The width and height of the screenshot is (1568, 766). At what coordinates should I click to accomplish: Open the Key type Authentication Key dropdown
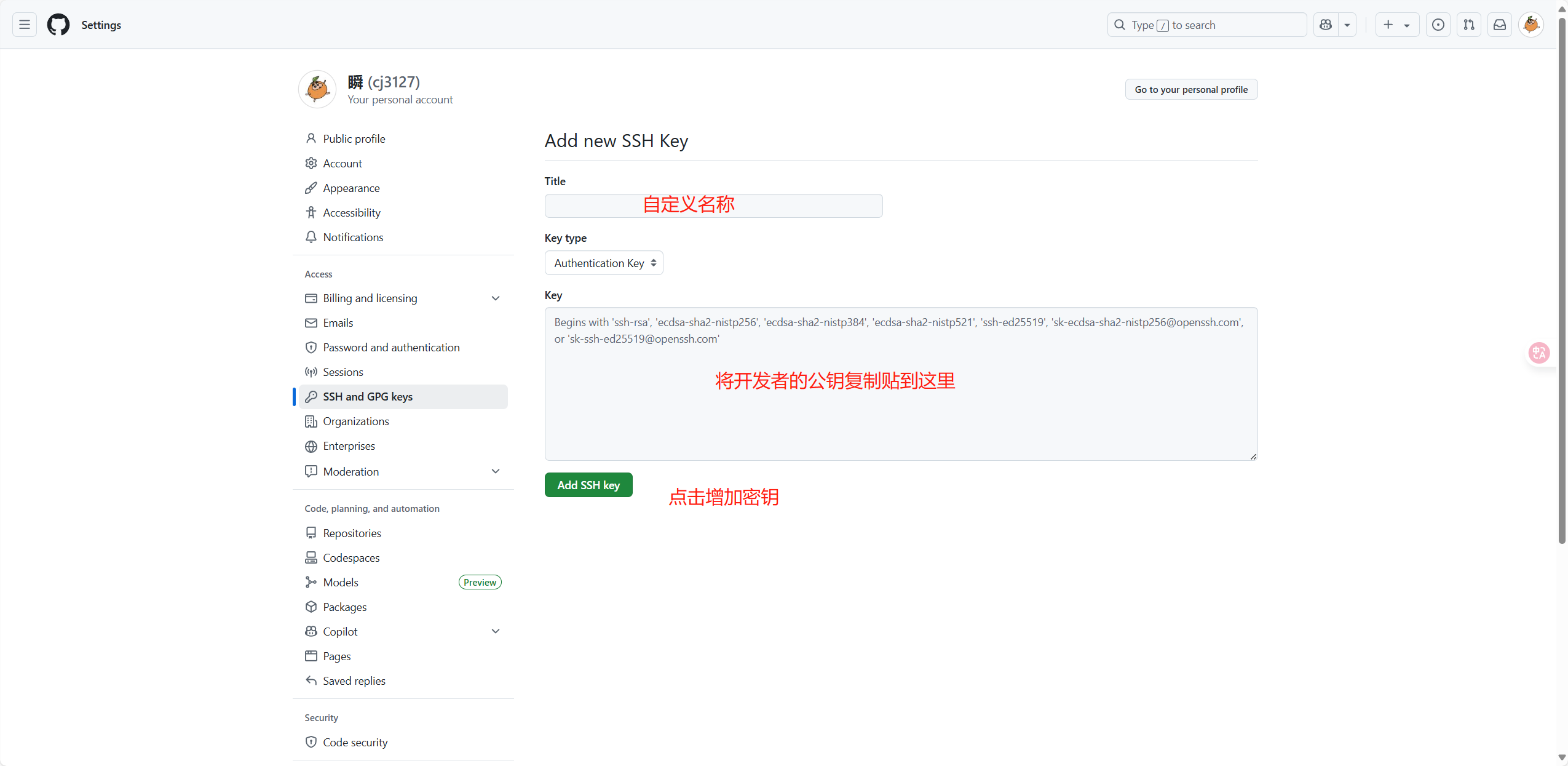(x=604, y=263)
